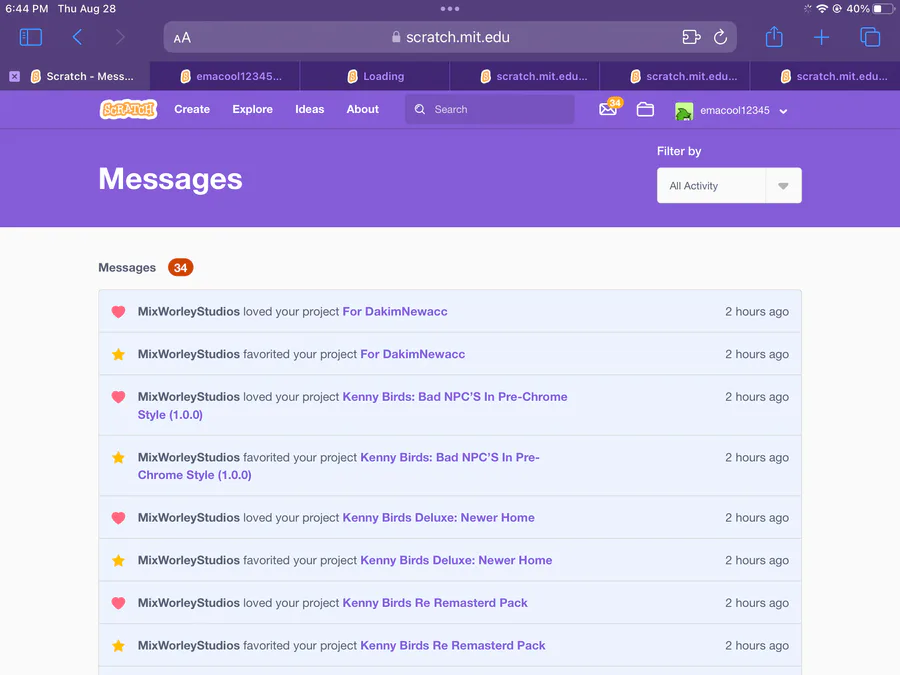Click heart icon for Kenny Birds Deluxe row

pyautogui.click(x=118, y=518)
